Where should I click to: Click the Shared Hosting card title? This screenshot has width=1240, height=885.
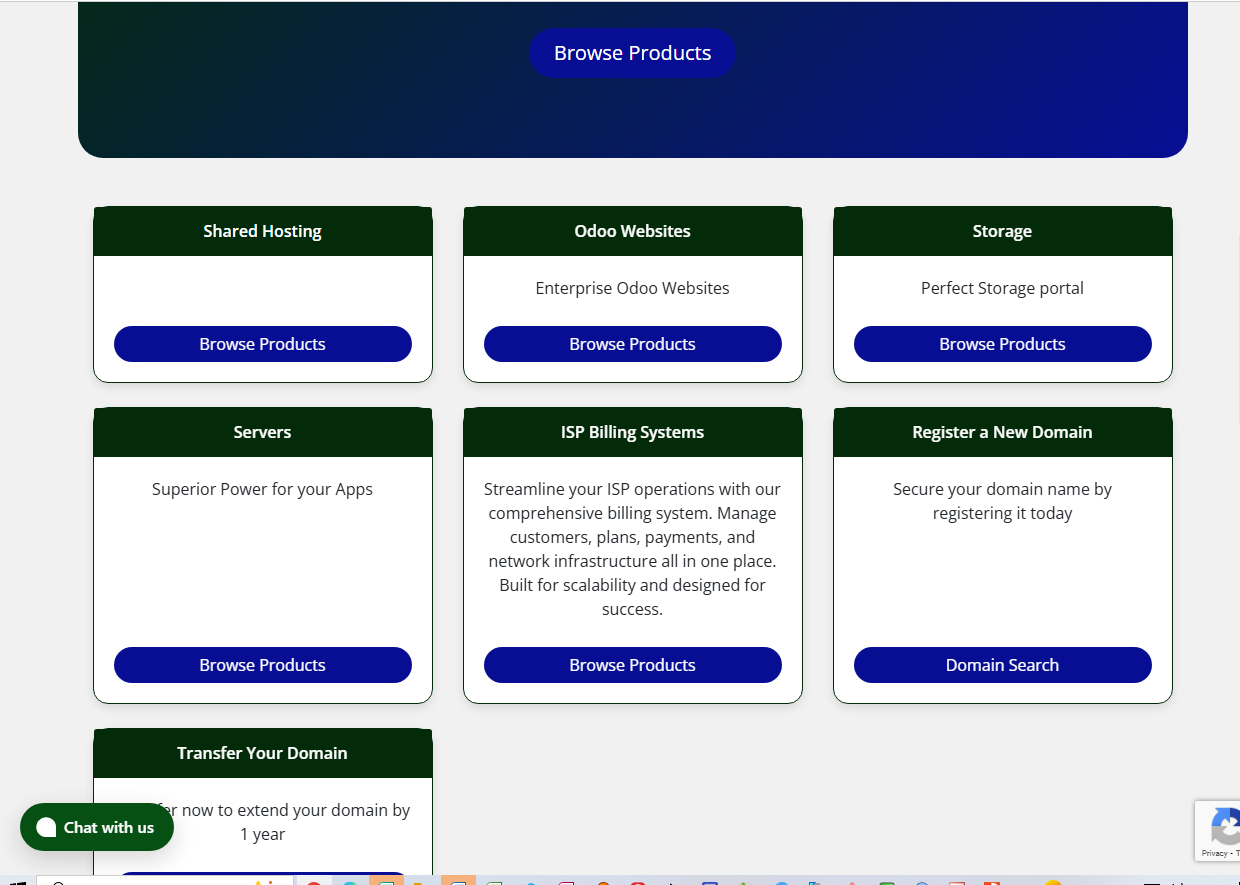coord(262,231)
